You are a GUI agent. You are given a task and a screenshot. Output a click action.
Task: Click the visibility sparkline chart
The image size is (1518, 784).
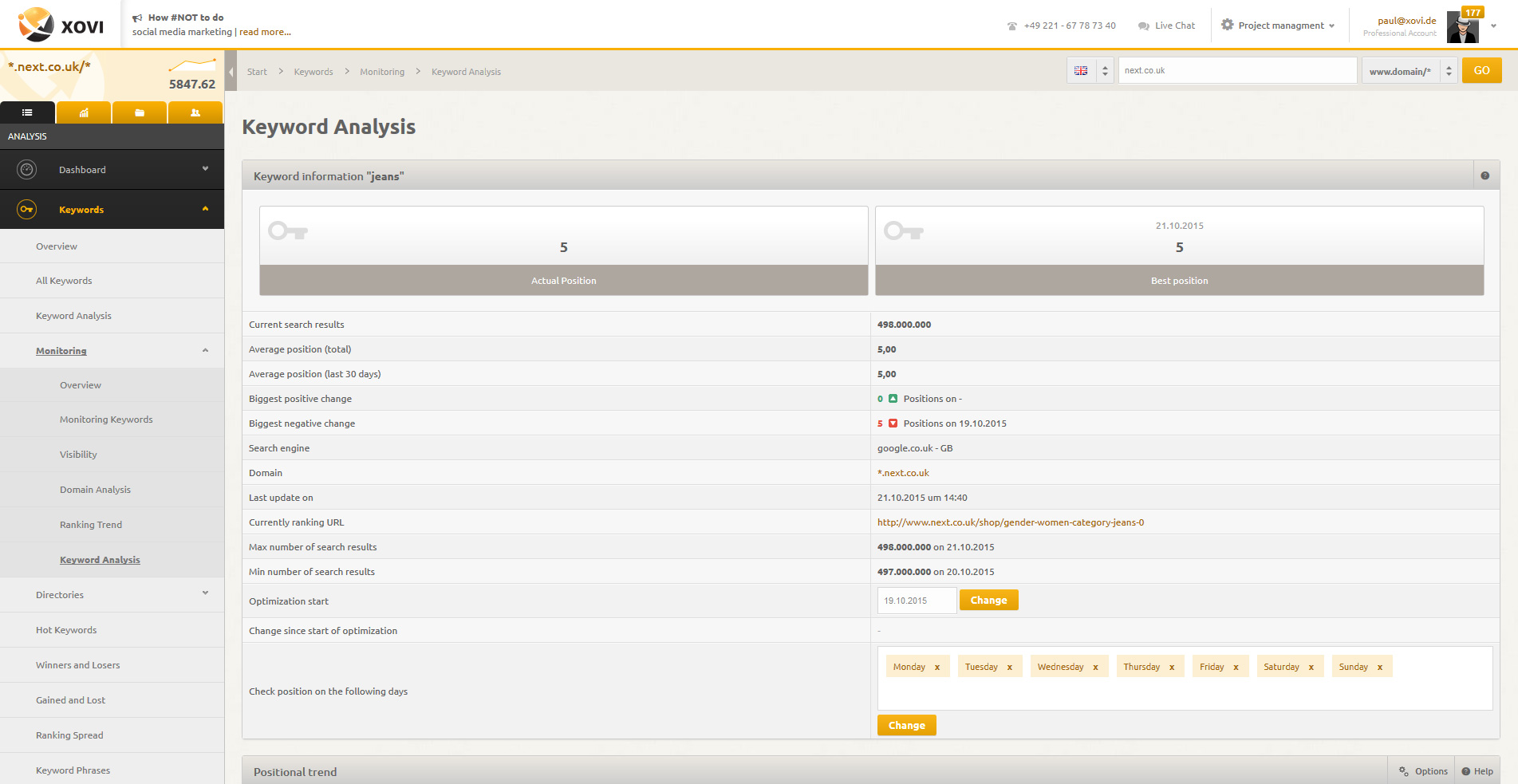coord(191,64)
